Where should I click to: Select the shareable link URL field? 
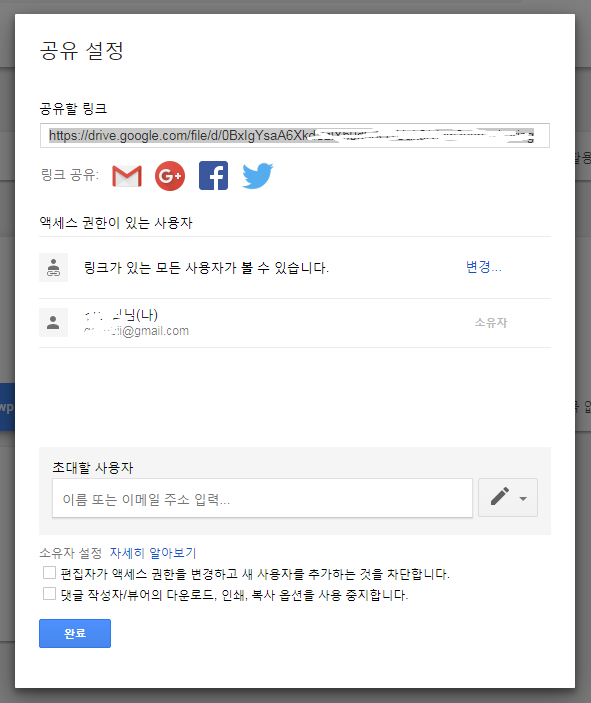tap(295, 135)
